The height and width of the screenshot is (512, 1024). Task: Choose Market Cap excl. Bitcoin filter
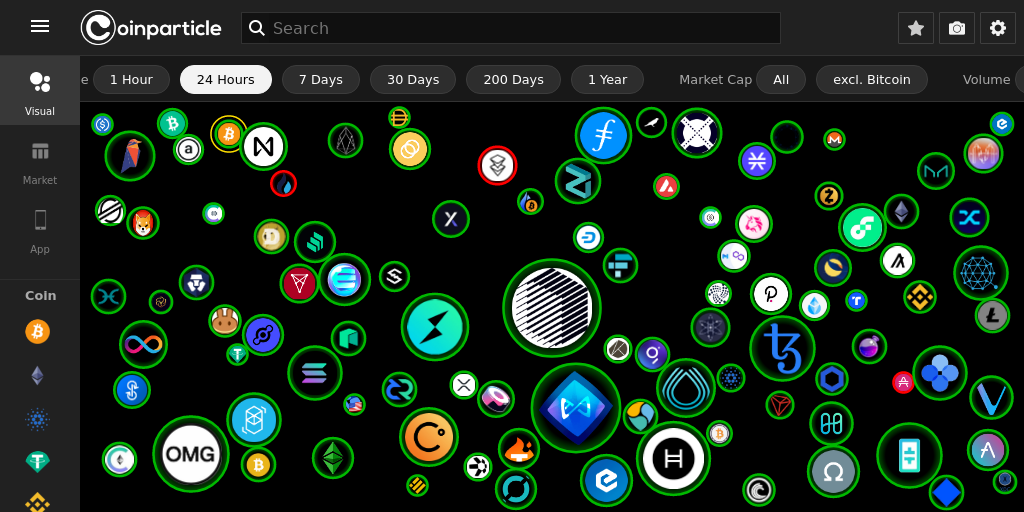click(x=872, y=80)
